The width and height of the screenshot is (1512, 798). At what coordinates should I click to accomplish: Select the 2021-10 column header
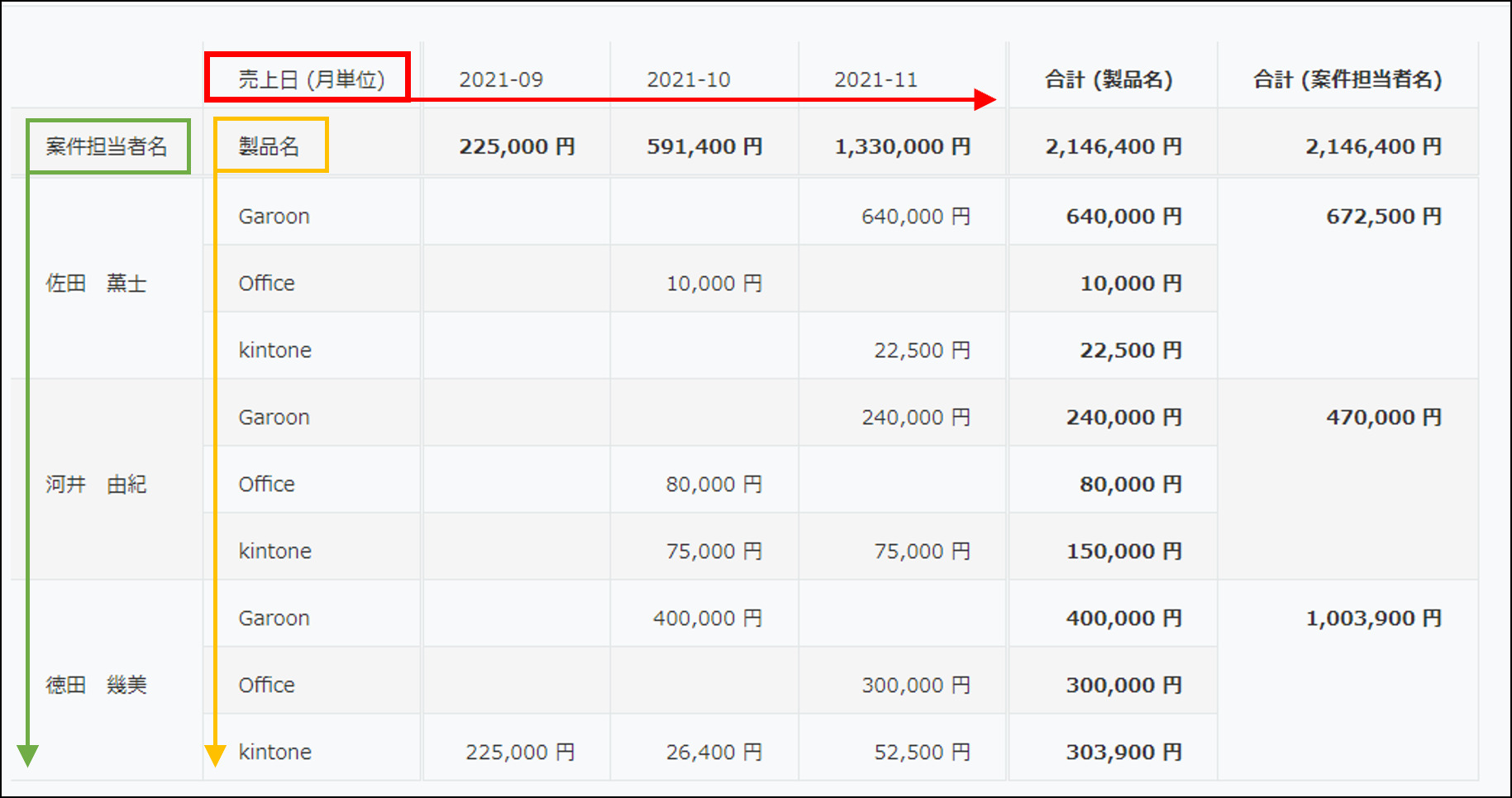pyautogui.click(x=689, y=79)
